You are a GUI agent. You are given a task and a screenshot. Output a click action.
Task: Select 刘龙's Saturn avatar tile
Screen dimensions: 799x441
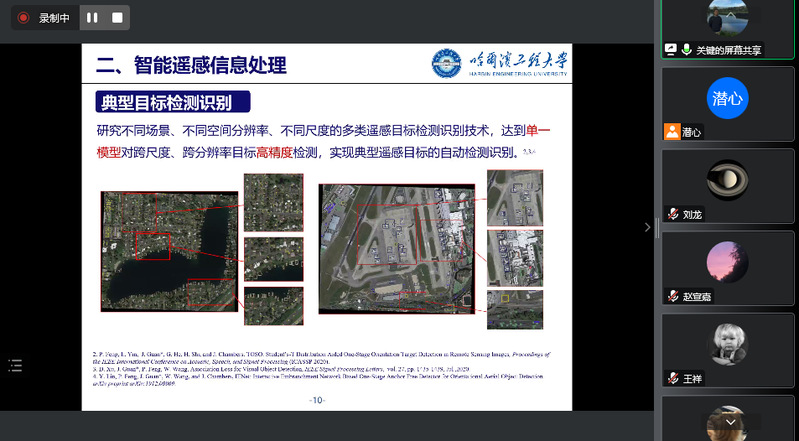tap(727, 181)
